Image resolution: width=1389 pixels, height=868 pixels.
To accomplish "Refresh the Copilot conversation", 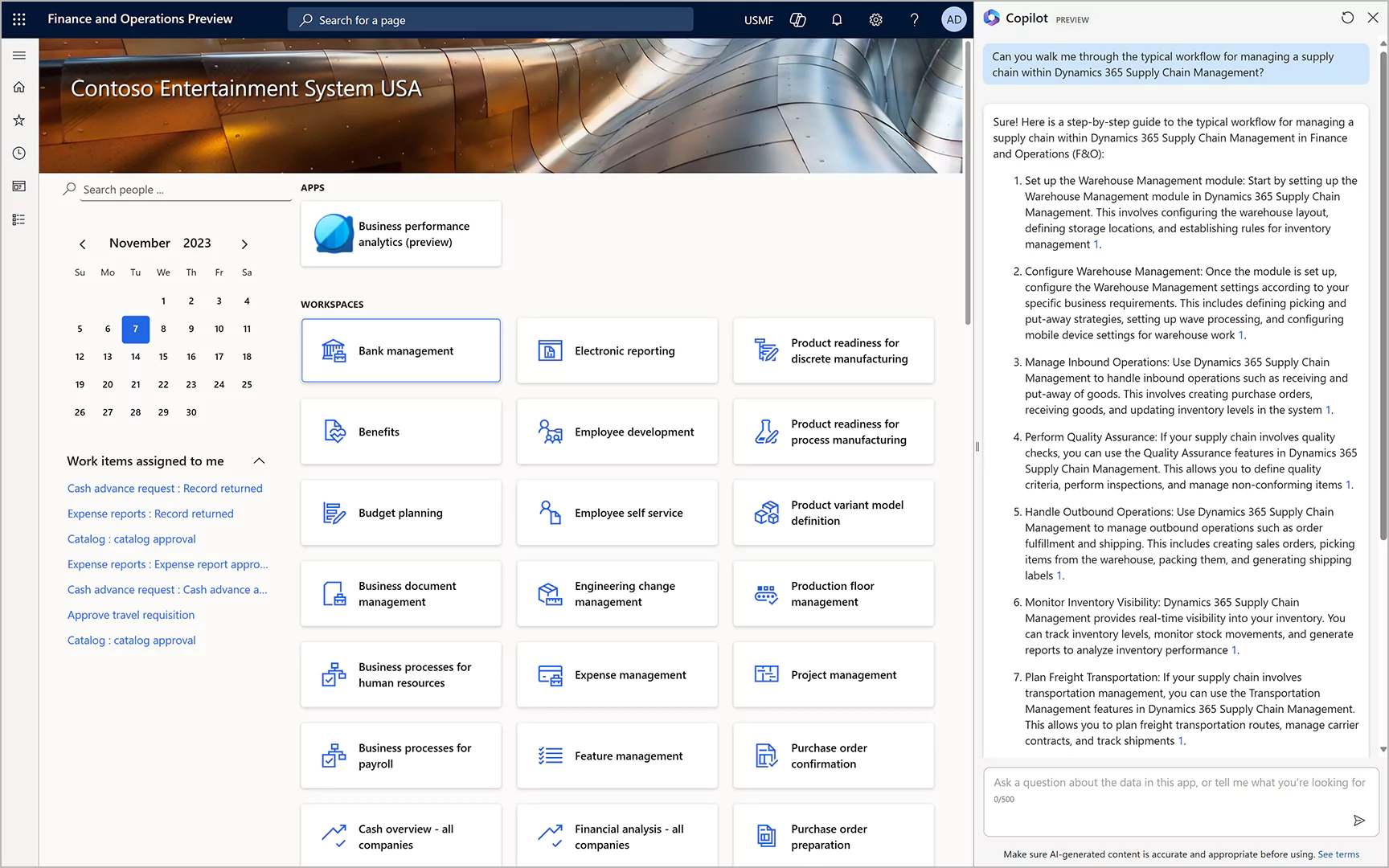I will [x=1346, y=17].
